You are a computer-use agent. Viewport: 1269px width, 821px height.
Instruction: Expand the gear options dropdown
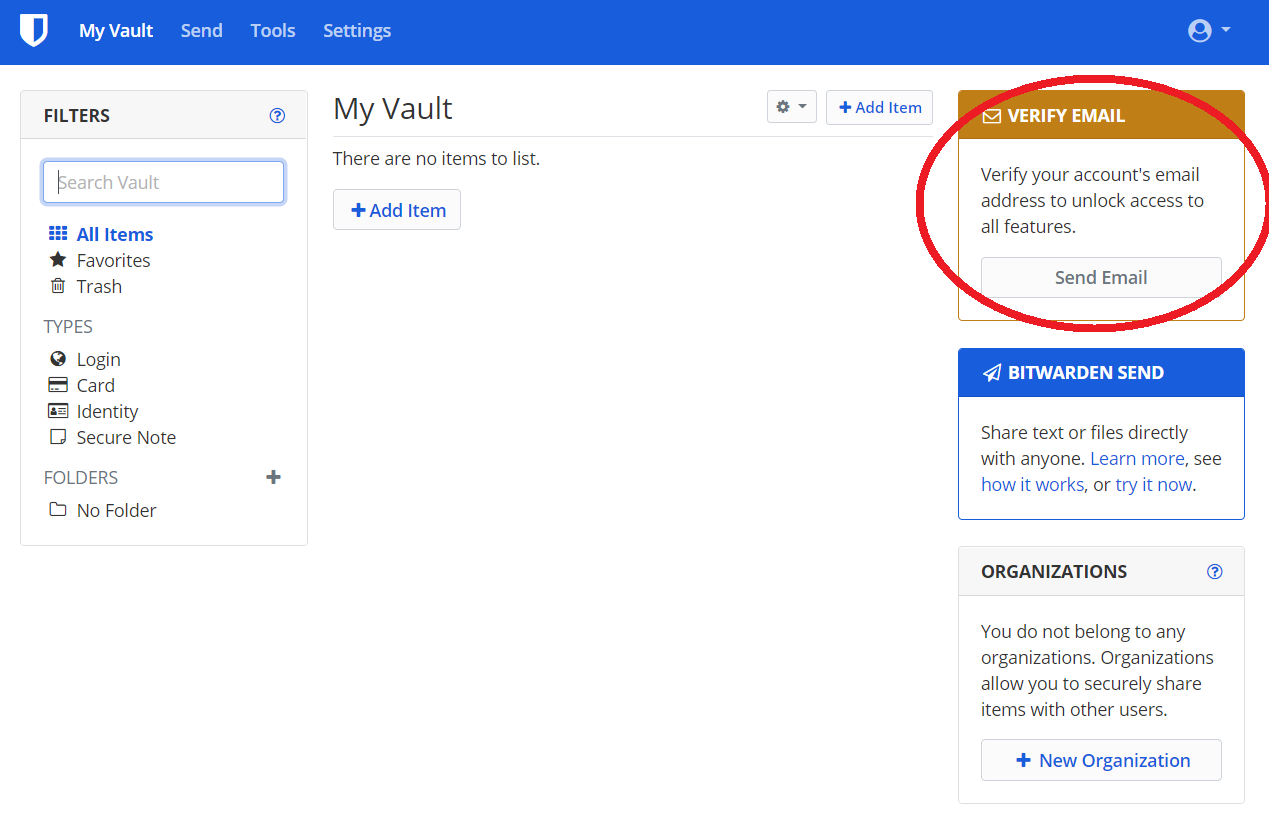[x=791, y=107]
